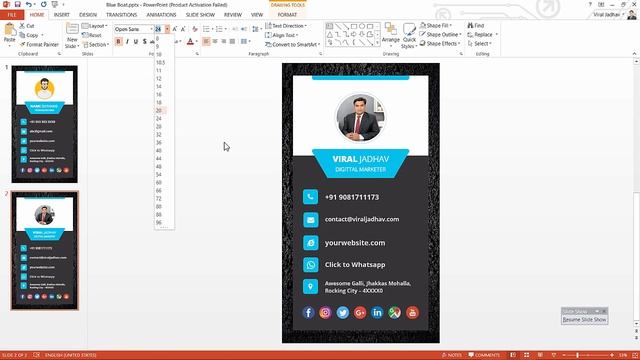
Task: Open the font color A swatch
Action: (x=190, y=41)
